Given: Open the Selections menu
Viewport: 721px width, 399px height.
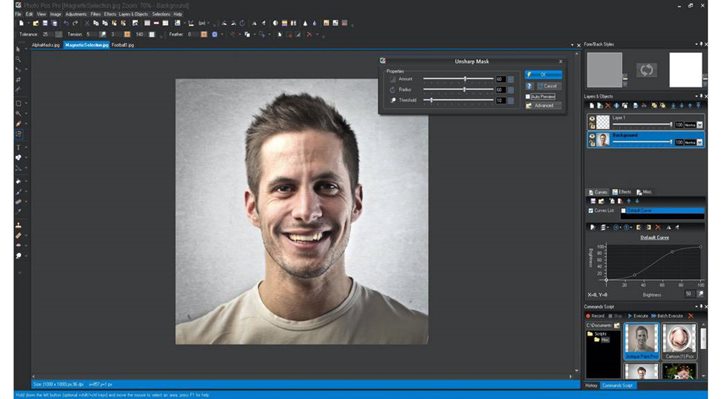Looking at the screenshot, I should [161, 14].
